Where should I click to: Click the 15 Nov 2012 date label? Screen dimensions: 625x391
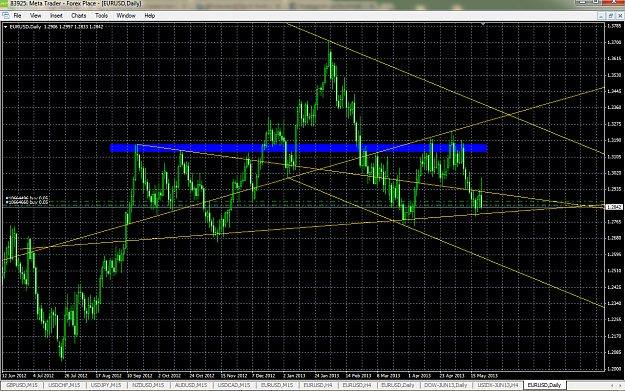point(234,375)
